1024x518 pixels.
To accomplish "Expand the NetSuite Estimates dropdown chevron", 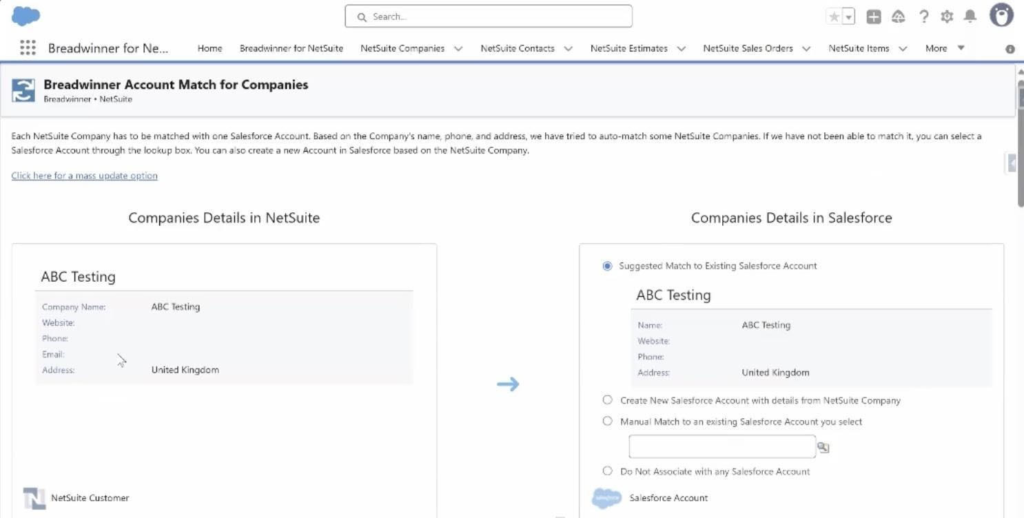I will pyautogui.click(x=681, y=48).
